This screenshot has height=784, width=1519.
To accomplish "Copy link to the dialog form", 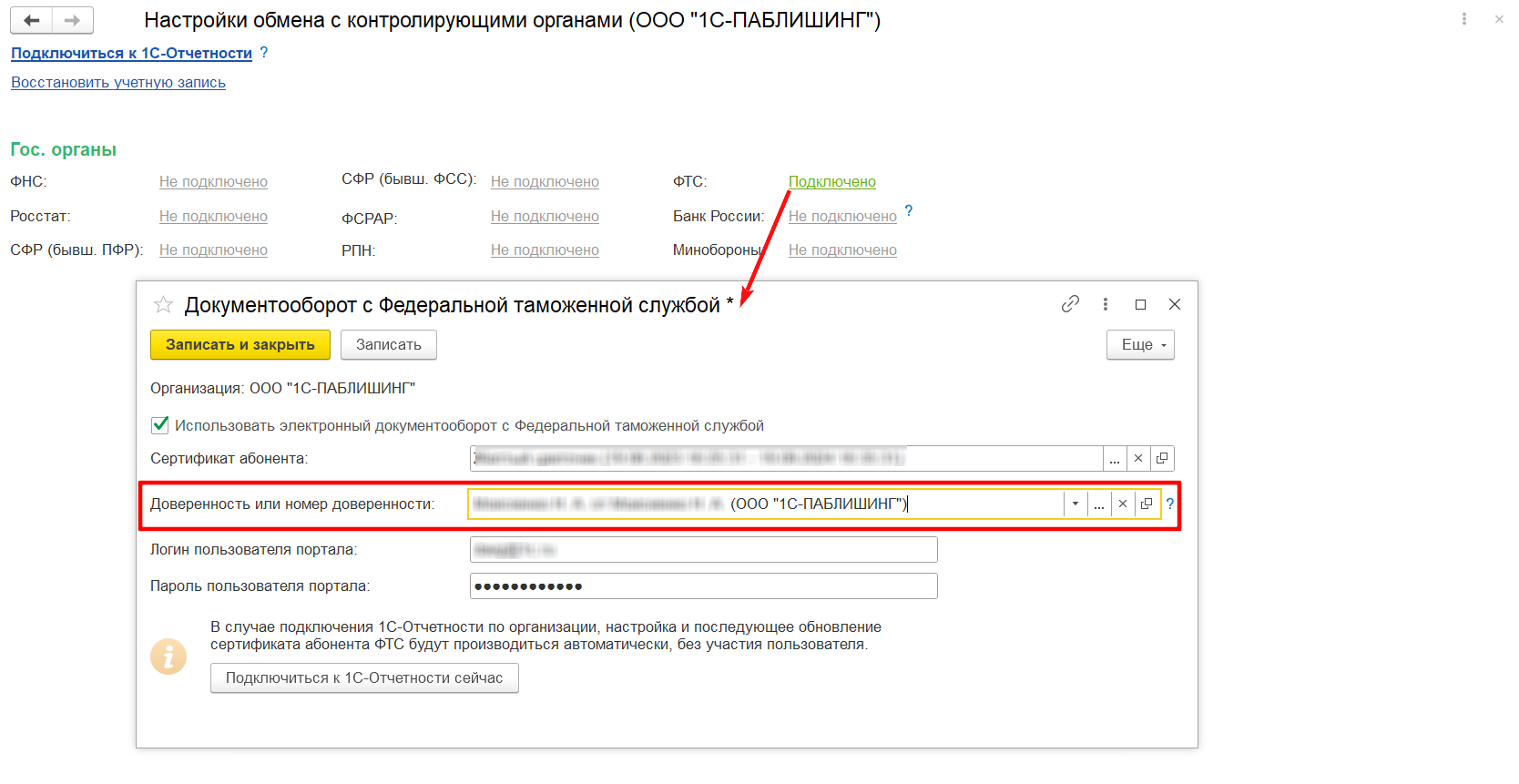I will (x=1070, y=304).
